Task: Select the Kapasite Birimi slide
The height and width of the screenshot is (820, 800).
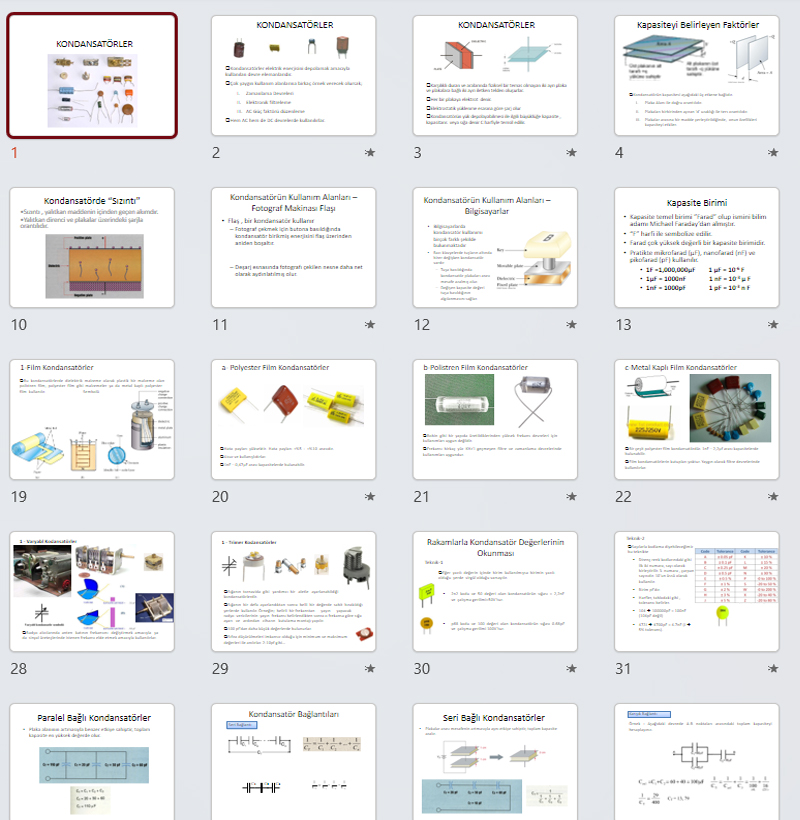Action: pos(697,248)
